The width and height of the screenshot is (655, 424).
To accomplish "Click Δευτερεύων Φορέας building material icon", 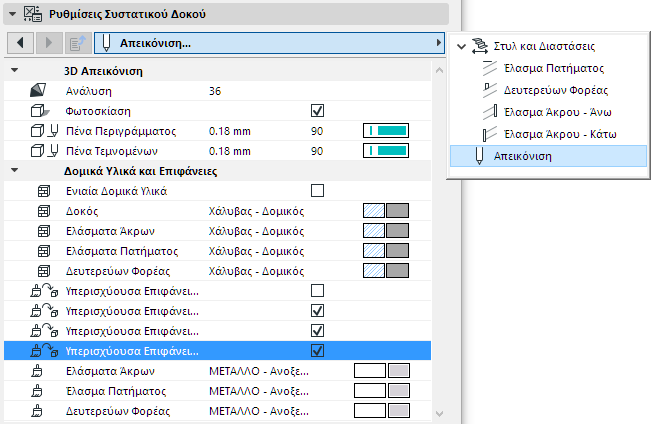I will [43, 271].
